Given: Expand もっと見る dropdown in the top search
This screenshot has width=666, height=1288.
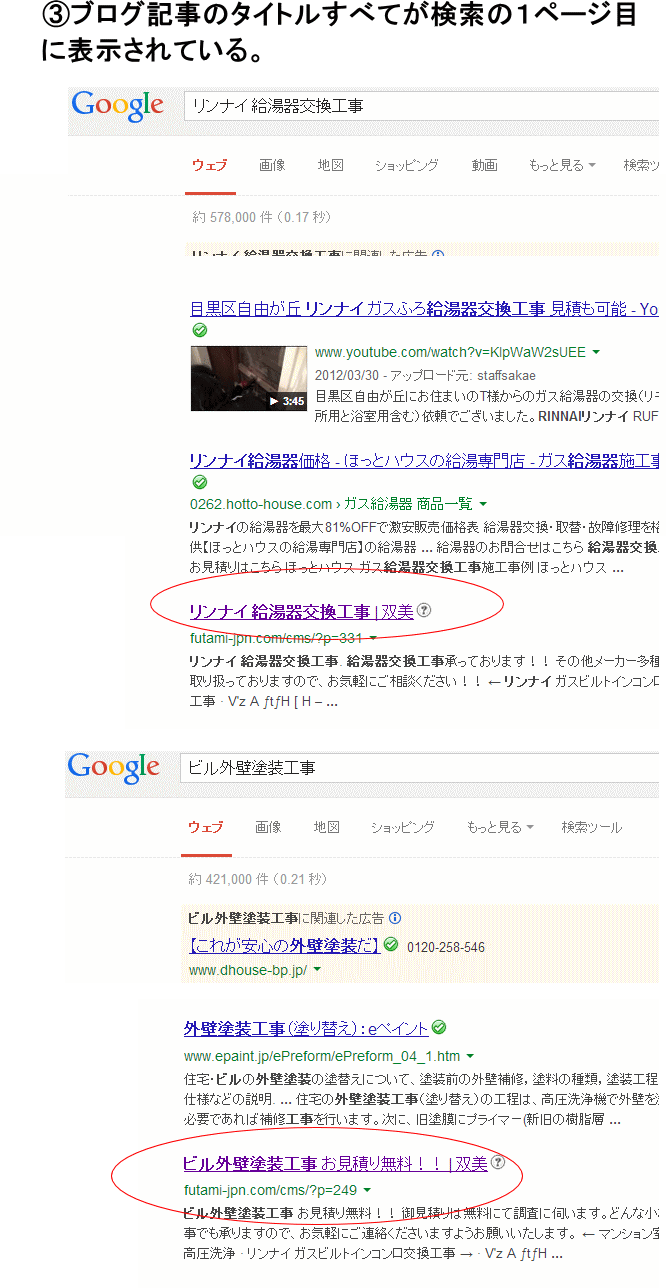Looking at the screenshot, I should click(x=562, y=165).
